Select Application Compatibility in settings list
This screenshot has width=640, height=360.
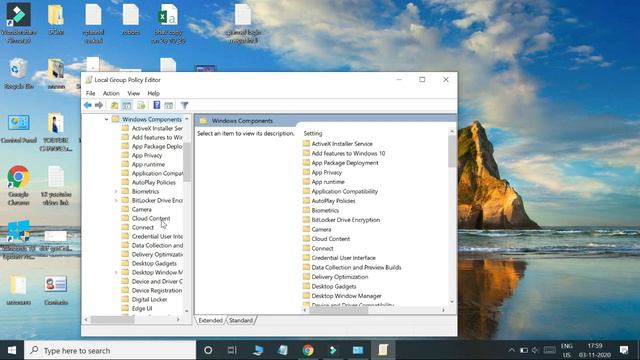(x=344, y=191)
